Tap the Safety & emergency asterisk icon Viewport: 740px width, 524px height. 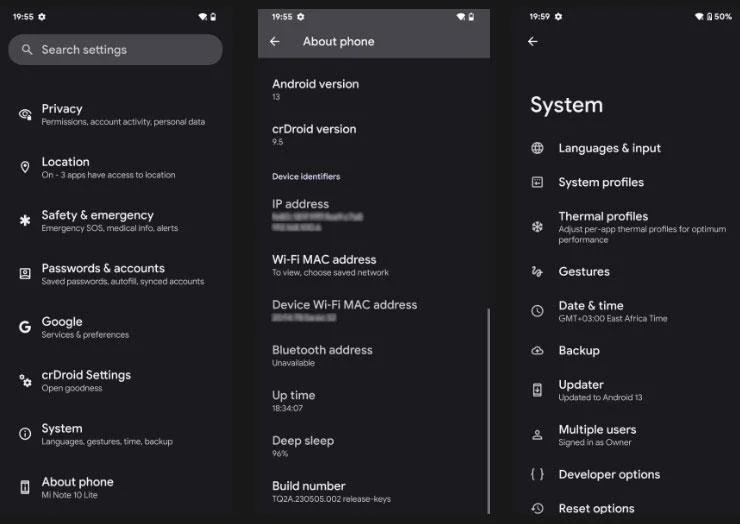click(x=25, y=220)
